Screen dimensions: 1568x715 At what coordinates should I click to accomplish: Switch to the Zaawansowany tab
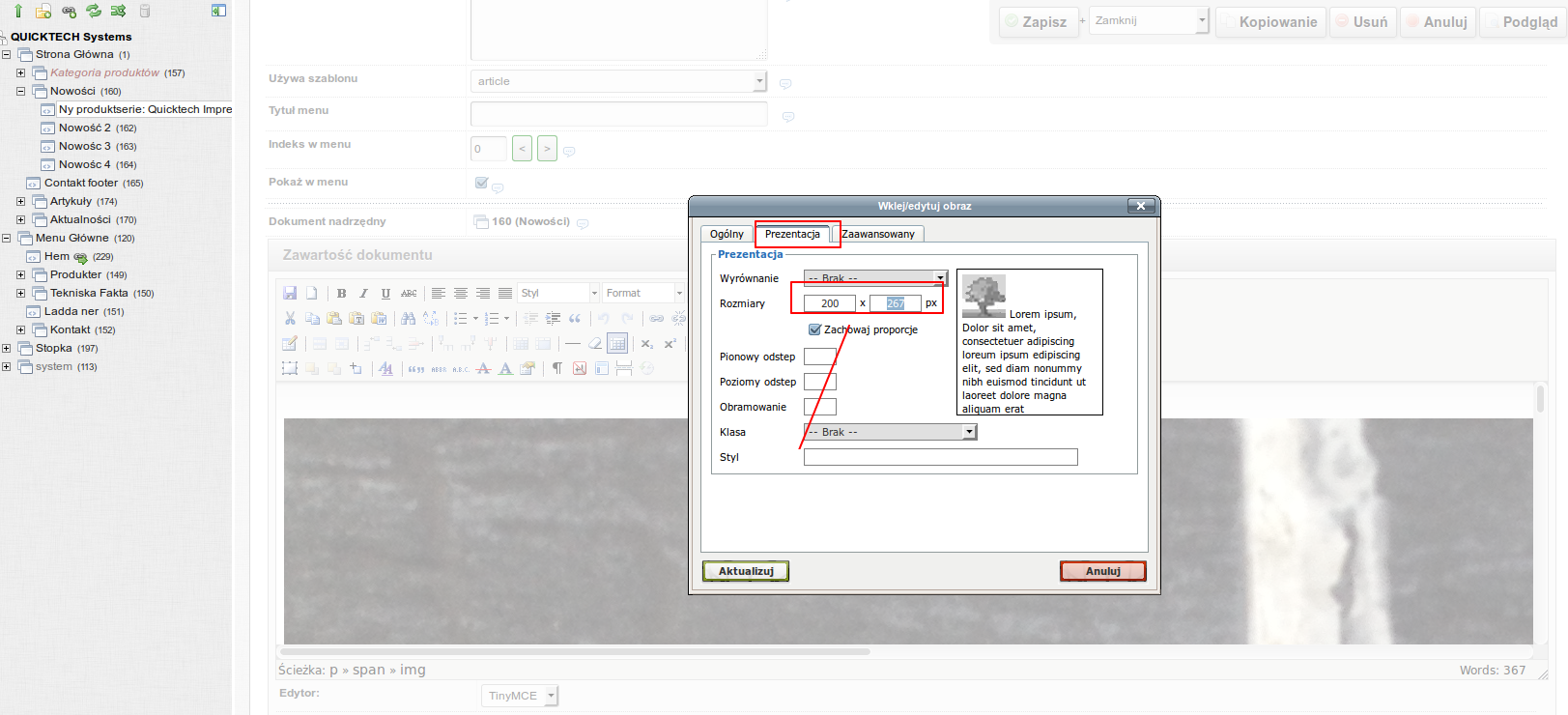click(878, 234)
